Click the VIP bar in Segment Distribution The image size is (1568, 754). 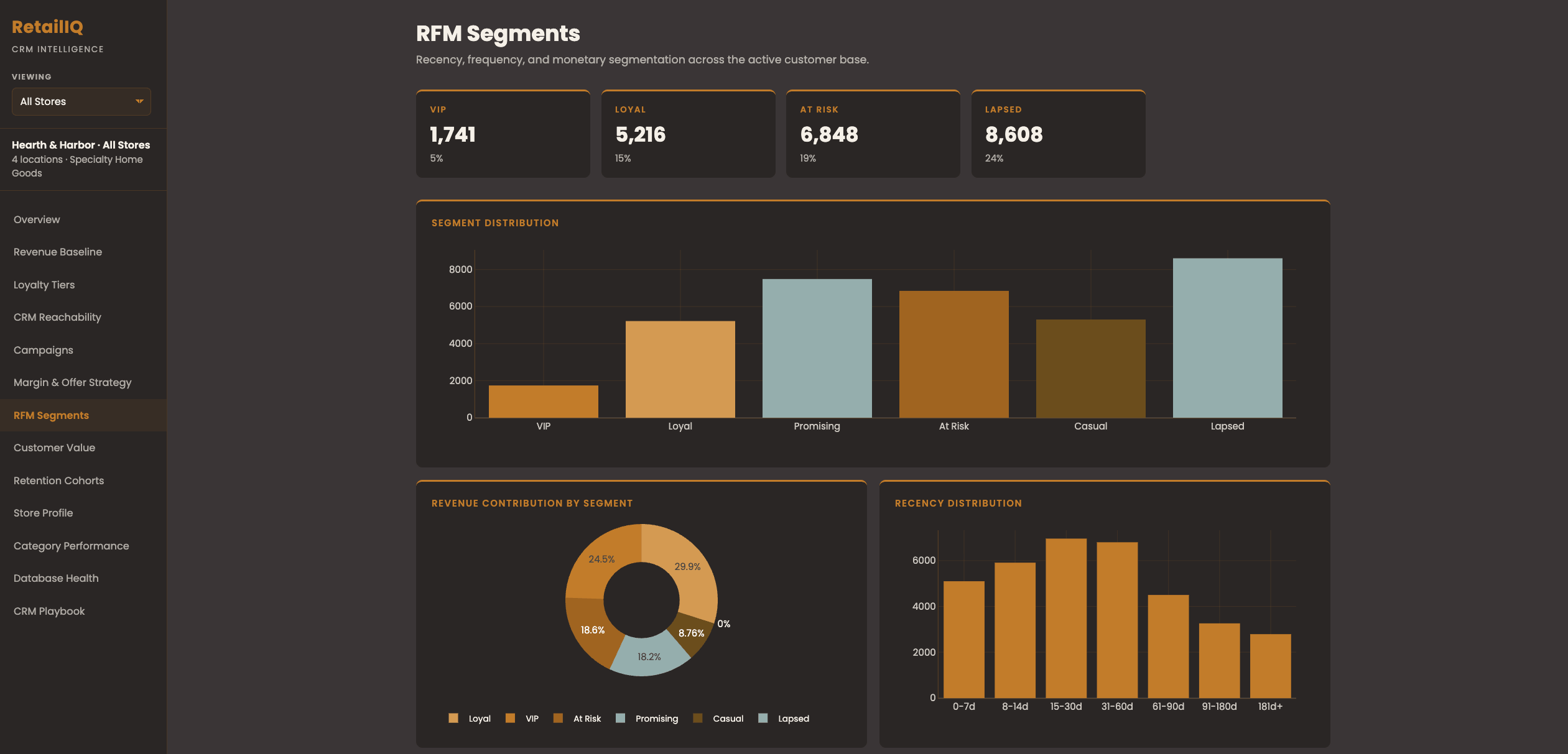tap(544, 402)
